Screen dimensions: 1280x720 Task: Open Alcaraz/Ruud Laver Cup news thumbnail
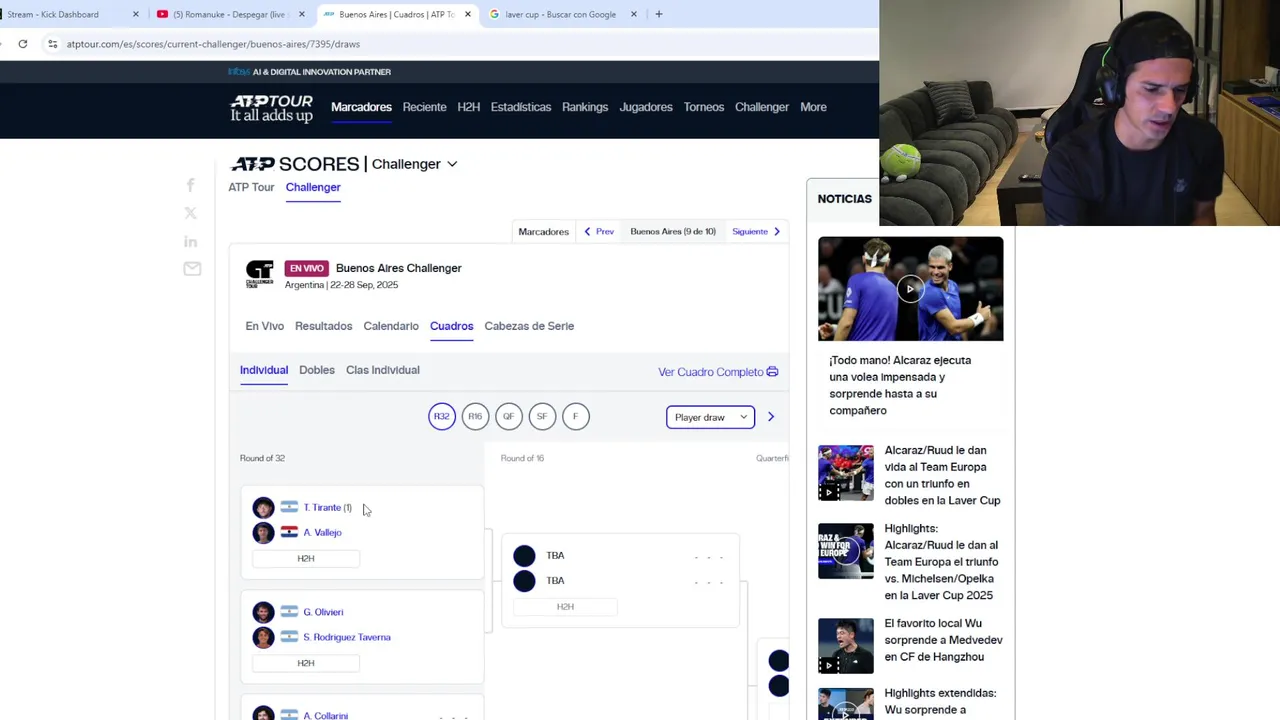[845, 472]
